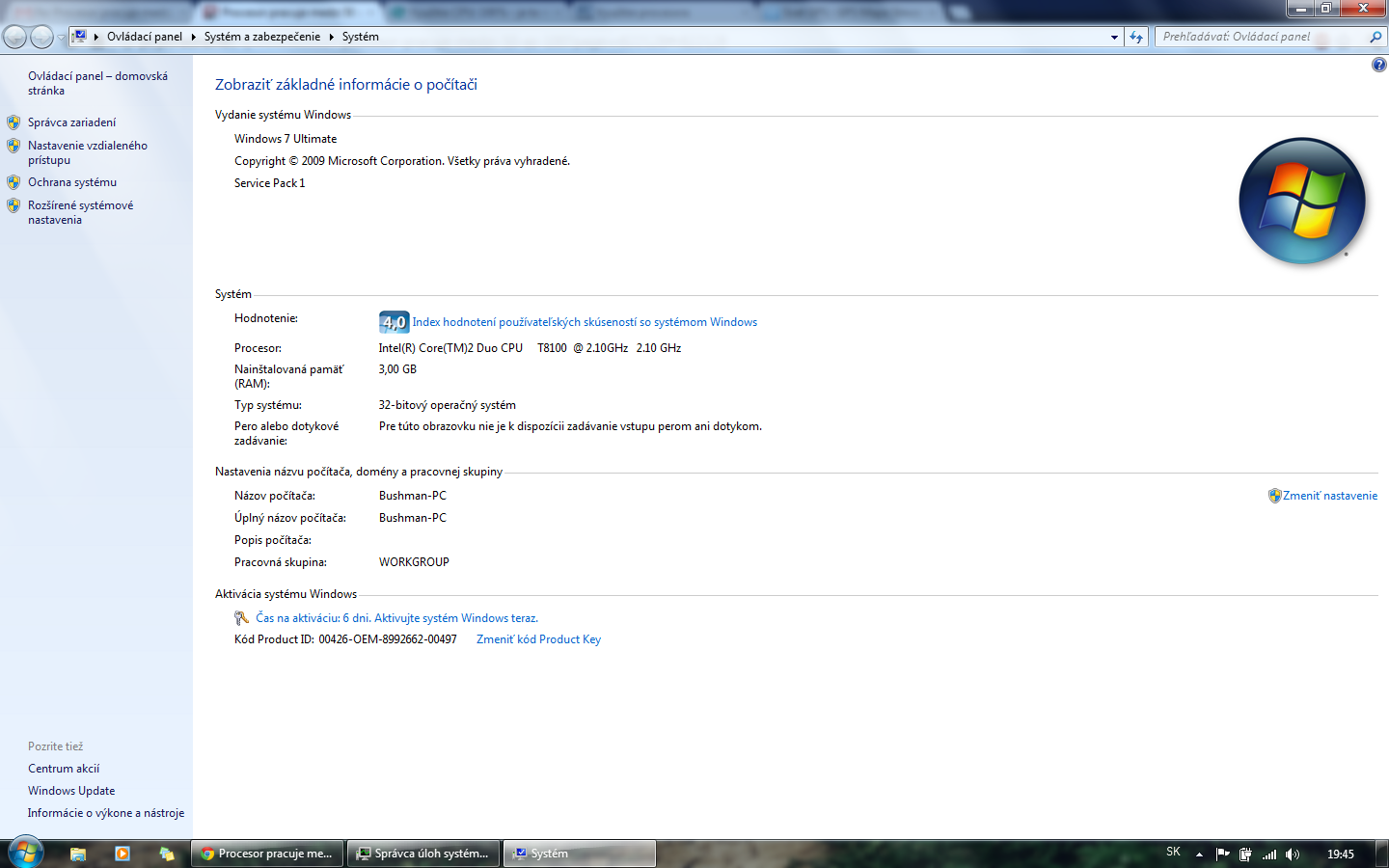Click the search magnifier icon
The image size is (1389, 868).
(x=1375, y=37)
